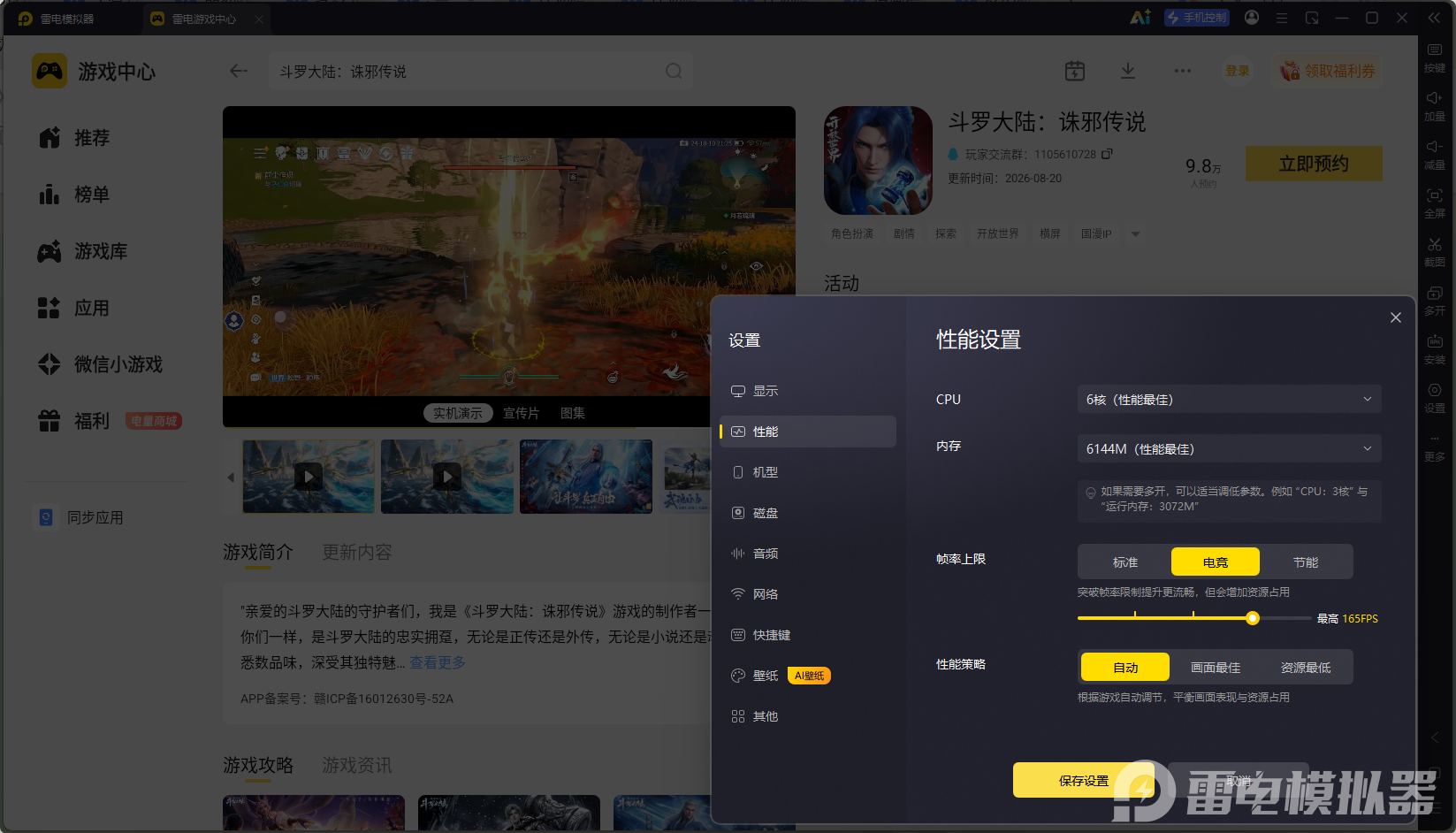Click the 登录 login button
The image size is (1456, 833).
click(x=1238, y=71)
